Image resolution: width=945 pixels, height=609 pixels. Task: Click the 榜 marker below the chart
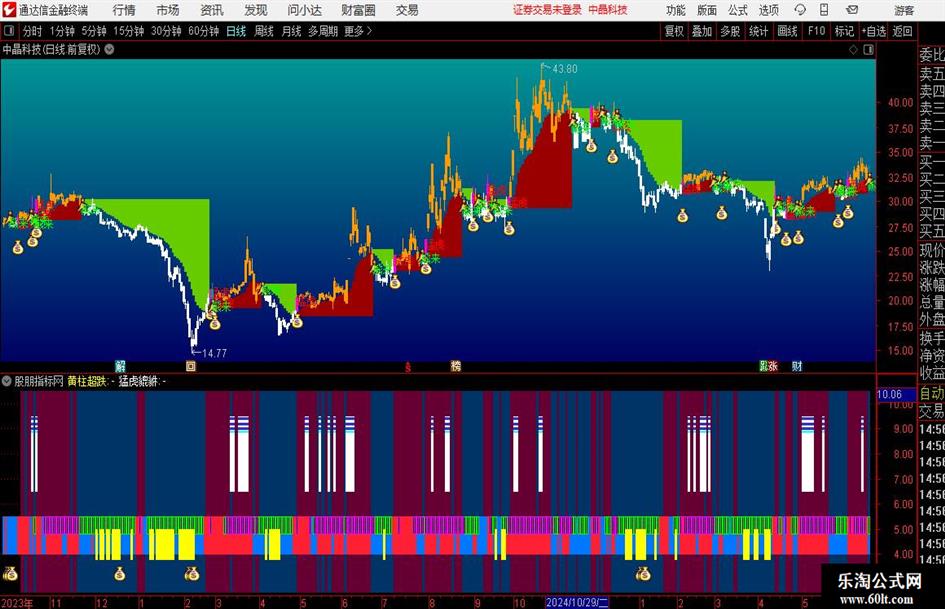click(456, 366)
